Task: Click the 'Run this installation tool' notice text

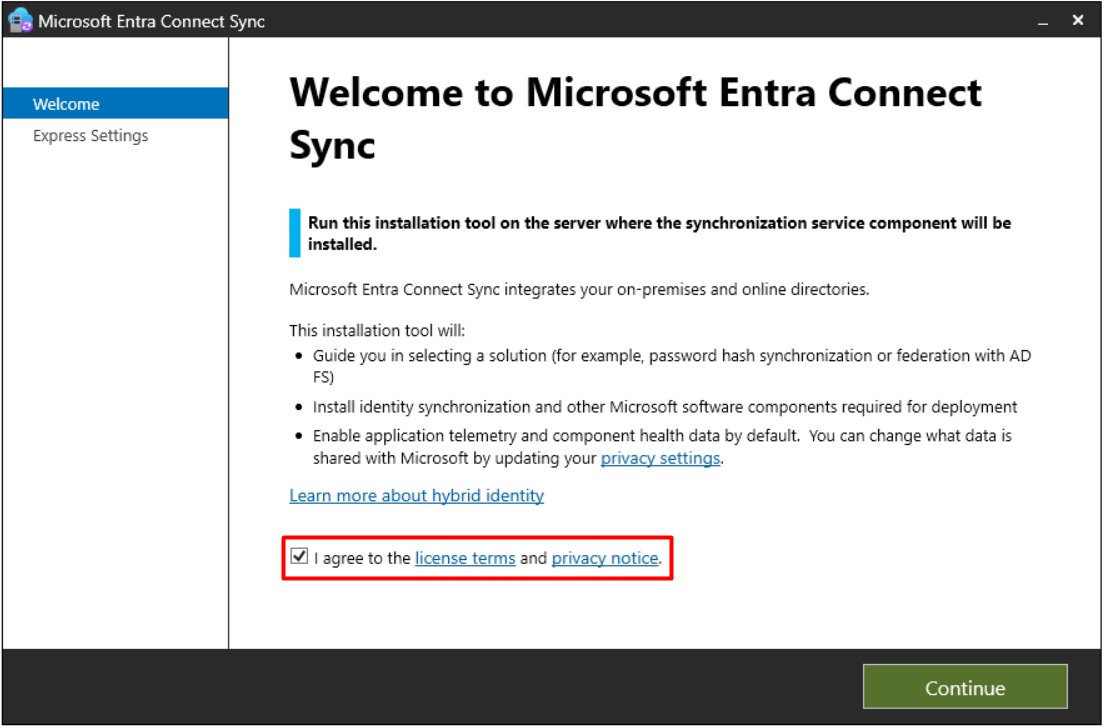Action: coord(659,233)
